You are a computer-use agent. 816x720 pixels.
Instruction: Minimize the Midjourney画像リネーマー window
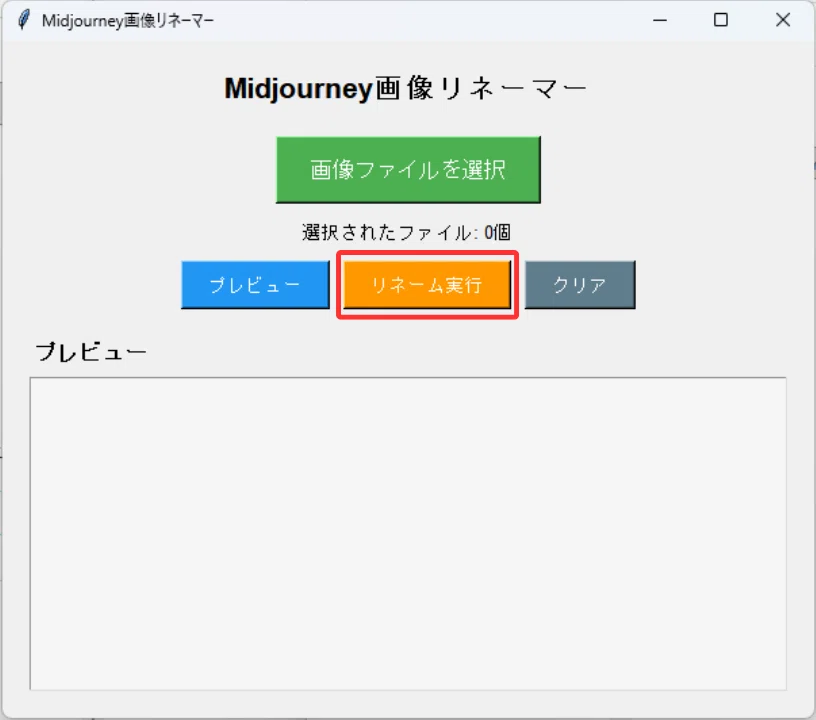point(660,20)
